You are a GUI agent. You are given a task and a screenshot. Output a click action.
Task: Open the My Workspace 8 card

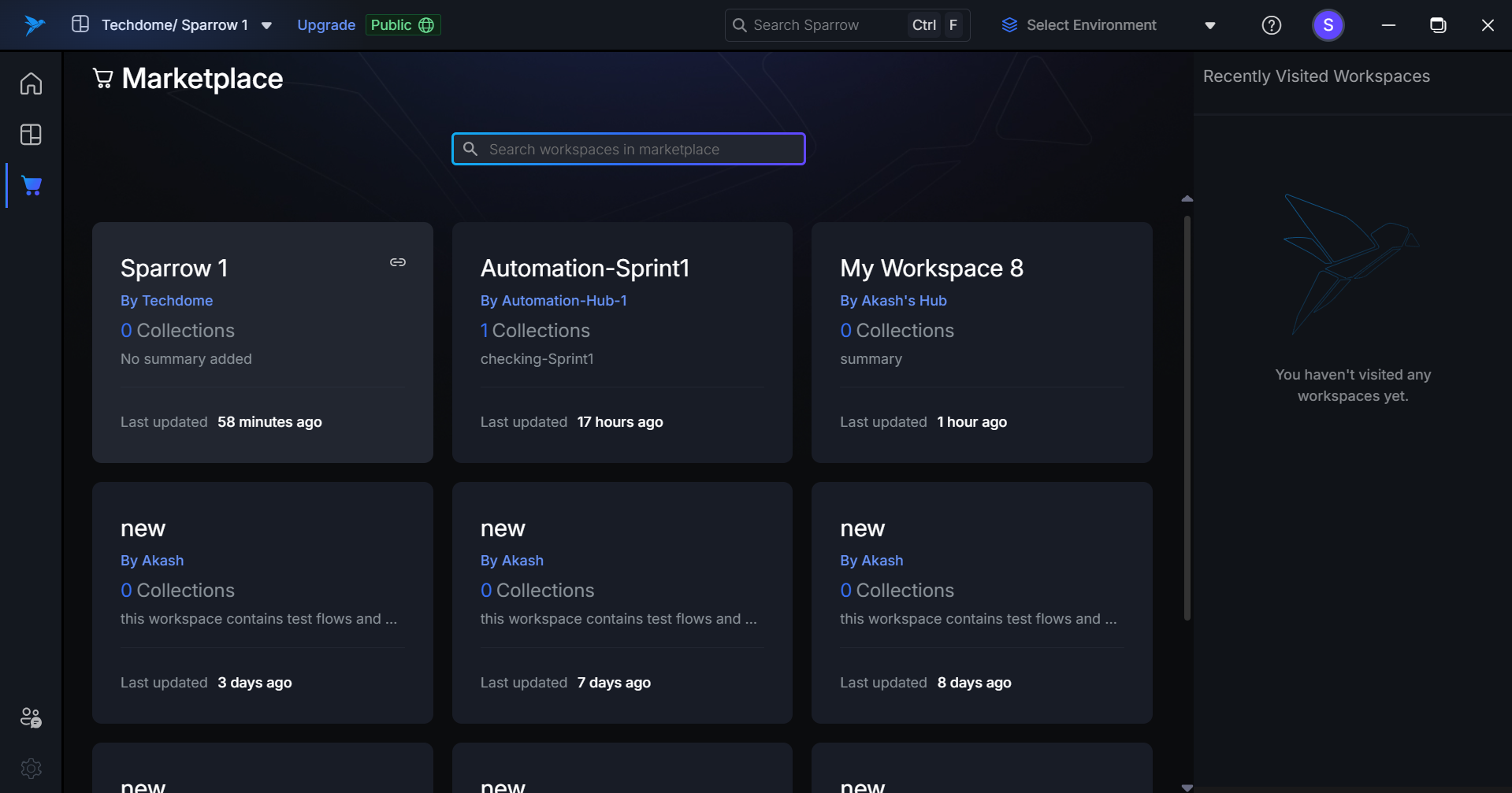click(981, 342)
